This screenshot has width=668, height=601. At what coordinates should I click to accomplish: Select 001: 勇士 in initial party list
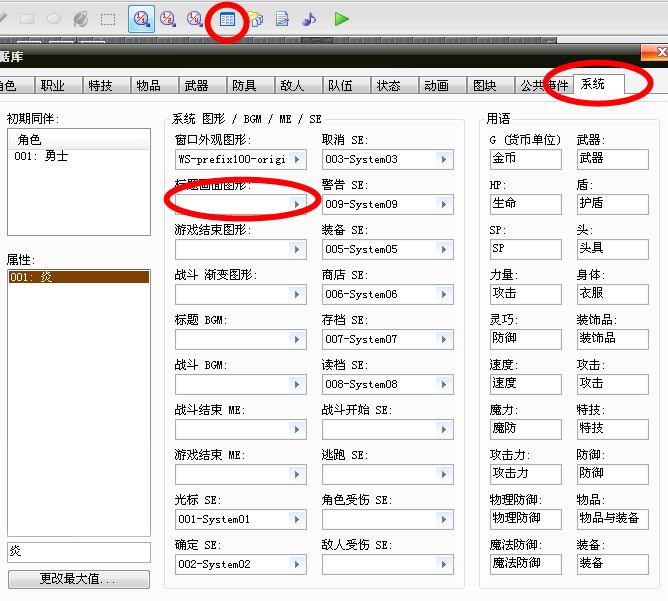click(x=79, y=156)
